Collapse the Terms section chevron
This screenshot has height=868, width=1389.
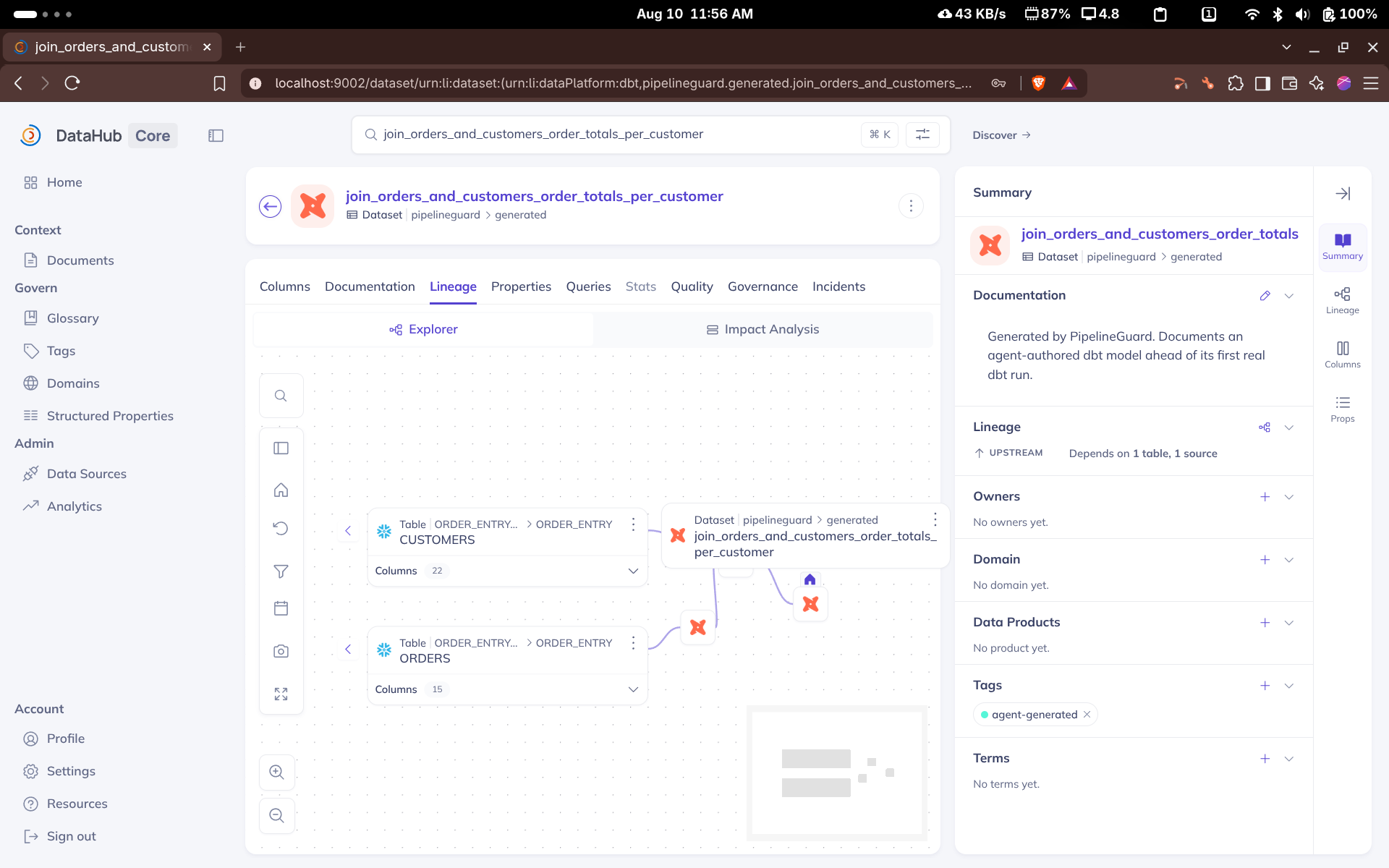[1288, 759]
